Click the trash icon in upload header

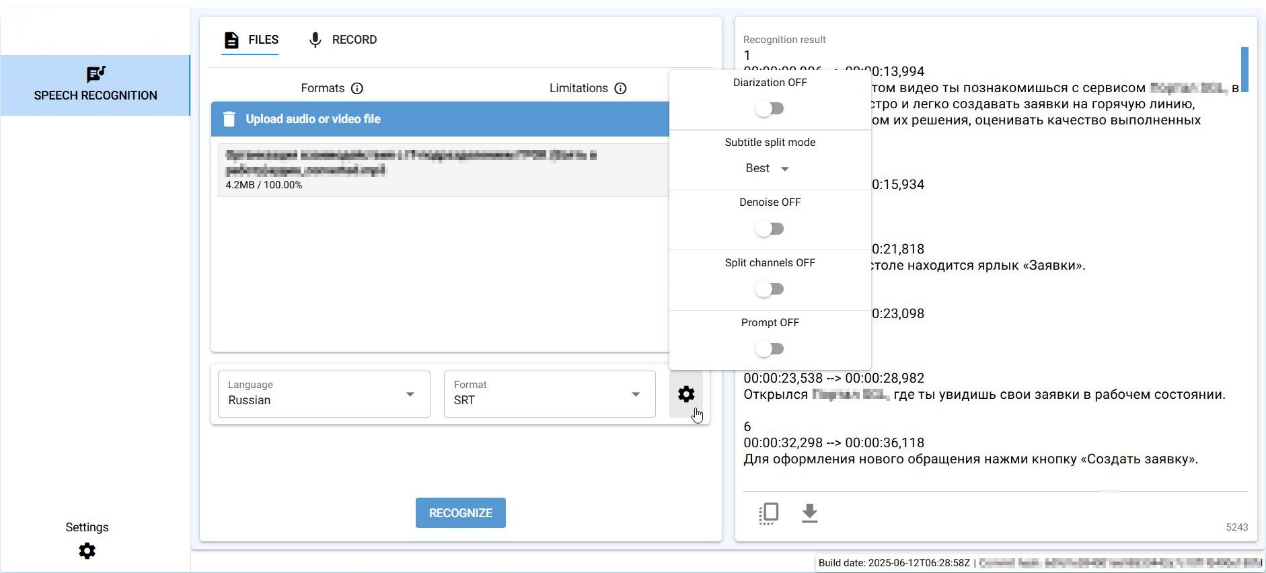click(x=229, y=119)
